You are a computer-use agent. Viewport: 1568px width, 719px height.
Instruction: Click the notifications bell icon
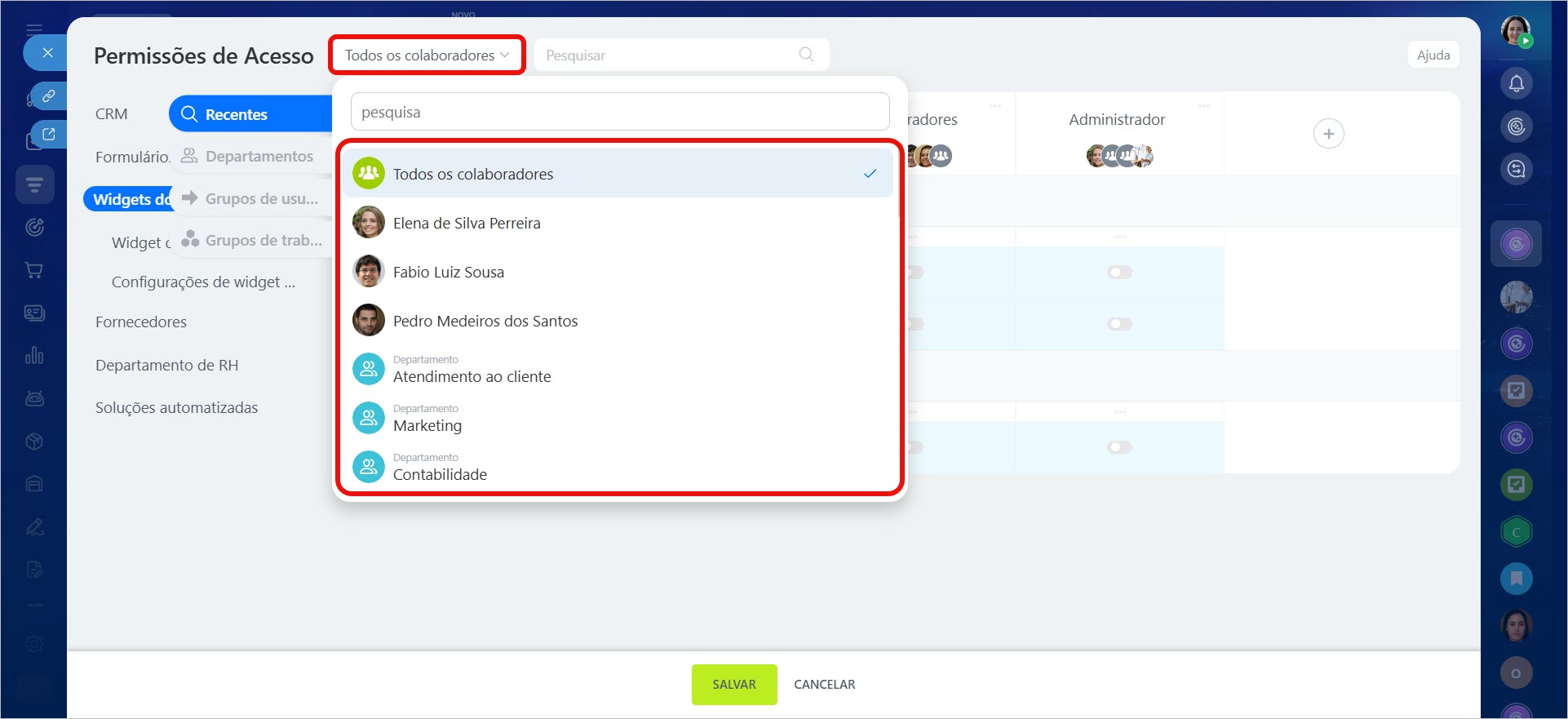point(1516,83)
